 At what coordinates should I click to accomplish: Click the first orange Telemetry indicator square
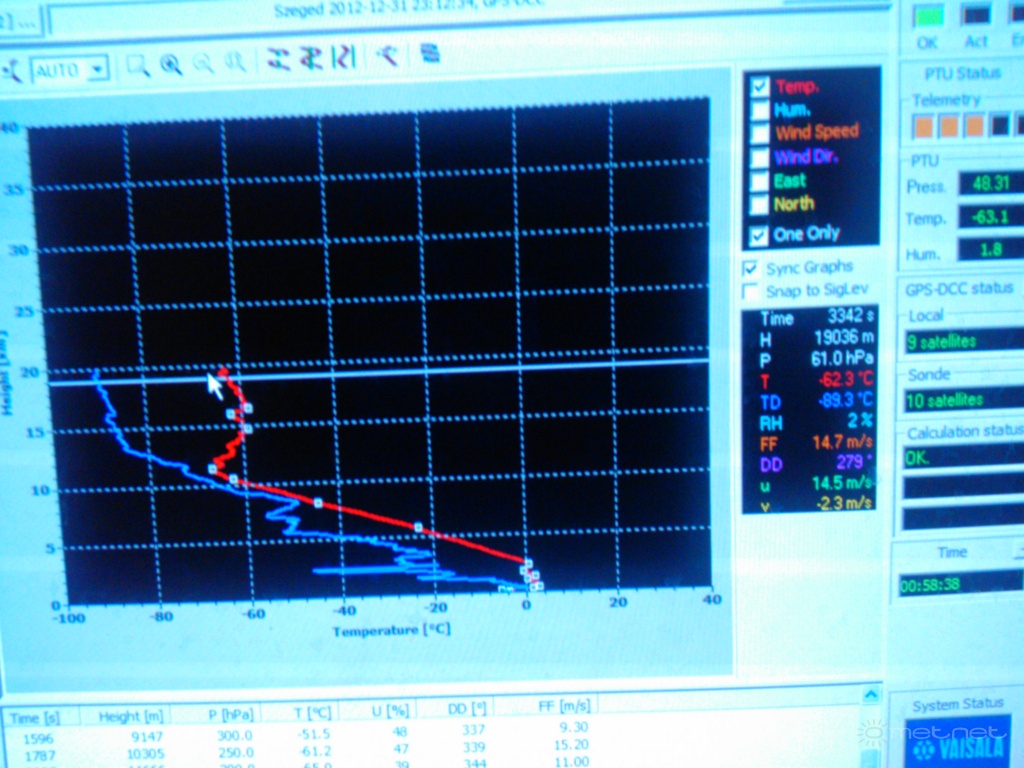point(922,125)
